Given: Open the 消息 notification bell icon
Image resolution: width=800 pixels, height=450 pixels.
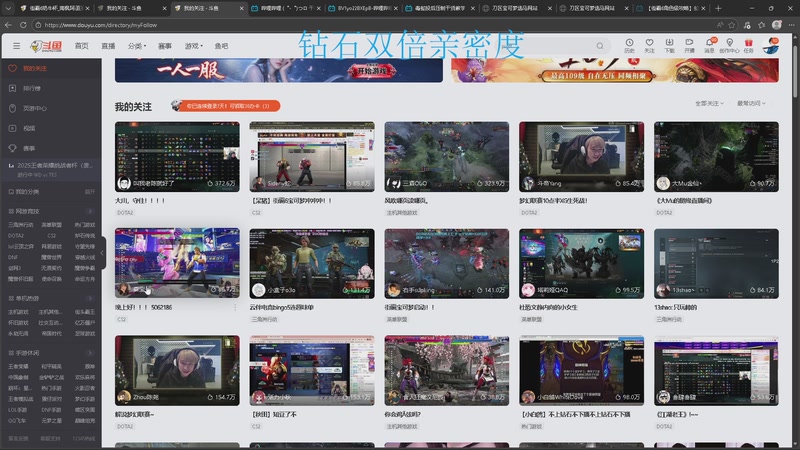Looking at the screenshot, I should pyautogui.click(x=709, y=45).
